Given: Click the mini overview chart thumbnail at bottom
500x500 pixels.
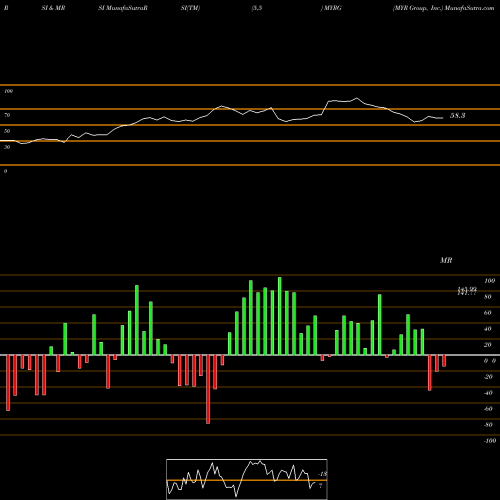Looking at the screenshot, I should (247, 479).
